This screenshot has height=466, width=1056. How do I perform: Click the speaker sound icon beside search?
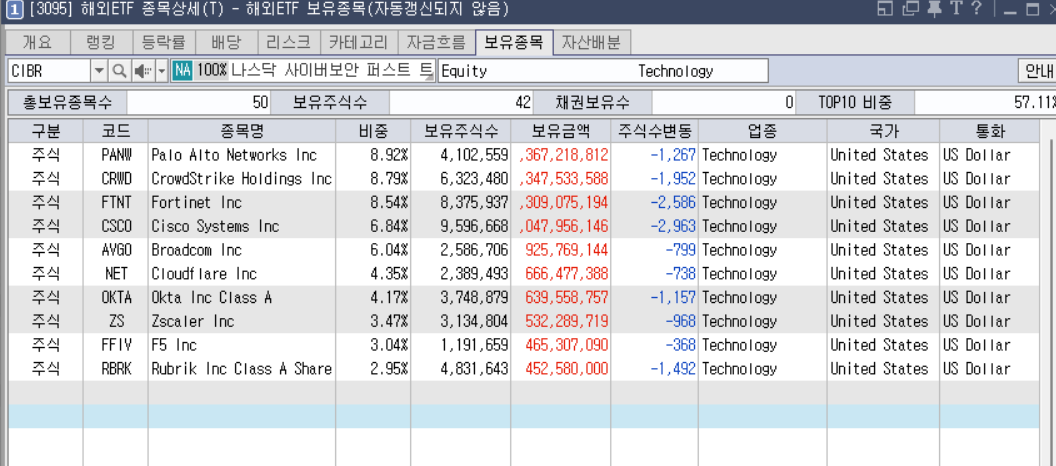(141, 71)
